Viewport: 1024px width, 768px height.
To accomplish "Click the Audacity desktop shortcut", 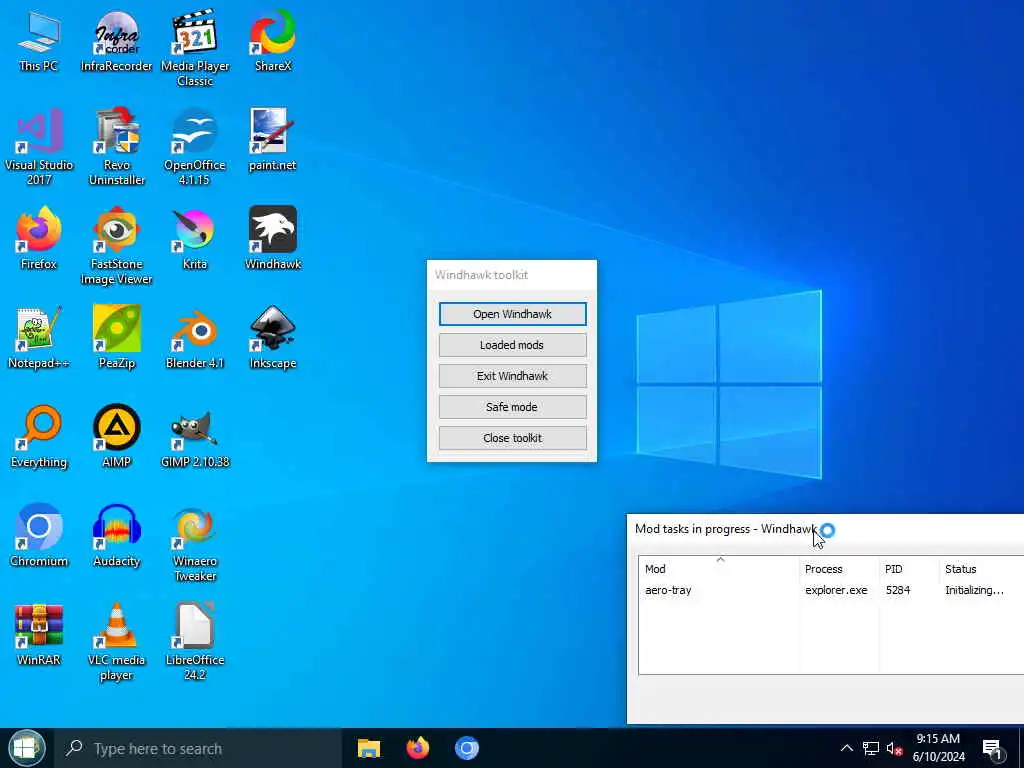I will coord(116,536).
